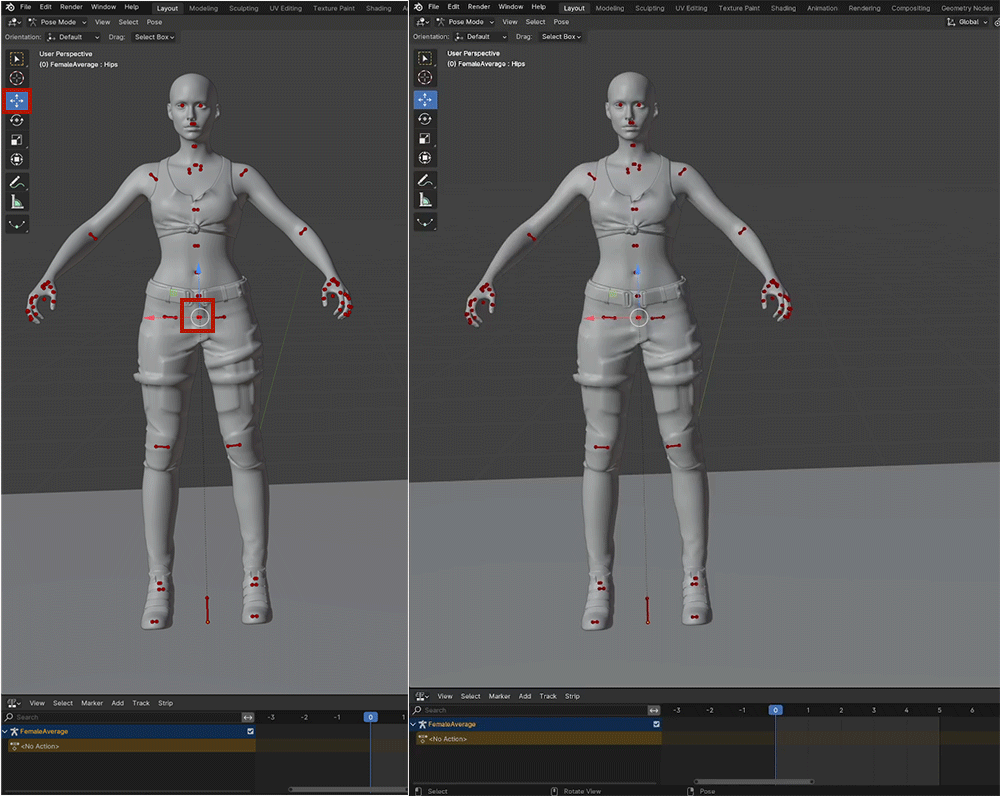This screenshot has height=796, width=1000.
Task: Select the red-outlined Move tool in left viewport
Action: point(17,100)
